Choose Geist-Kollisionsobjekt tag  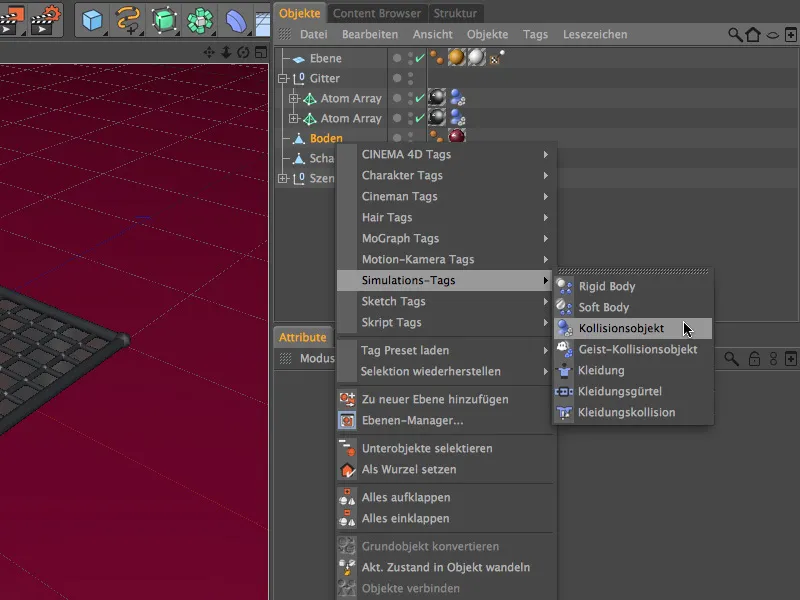(633, 349)
